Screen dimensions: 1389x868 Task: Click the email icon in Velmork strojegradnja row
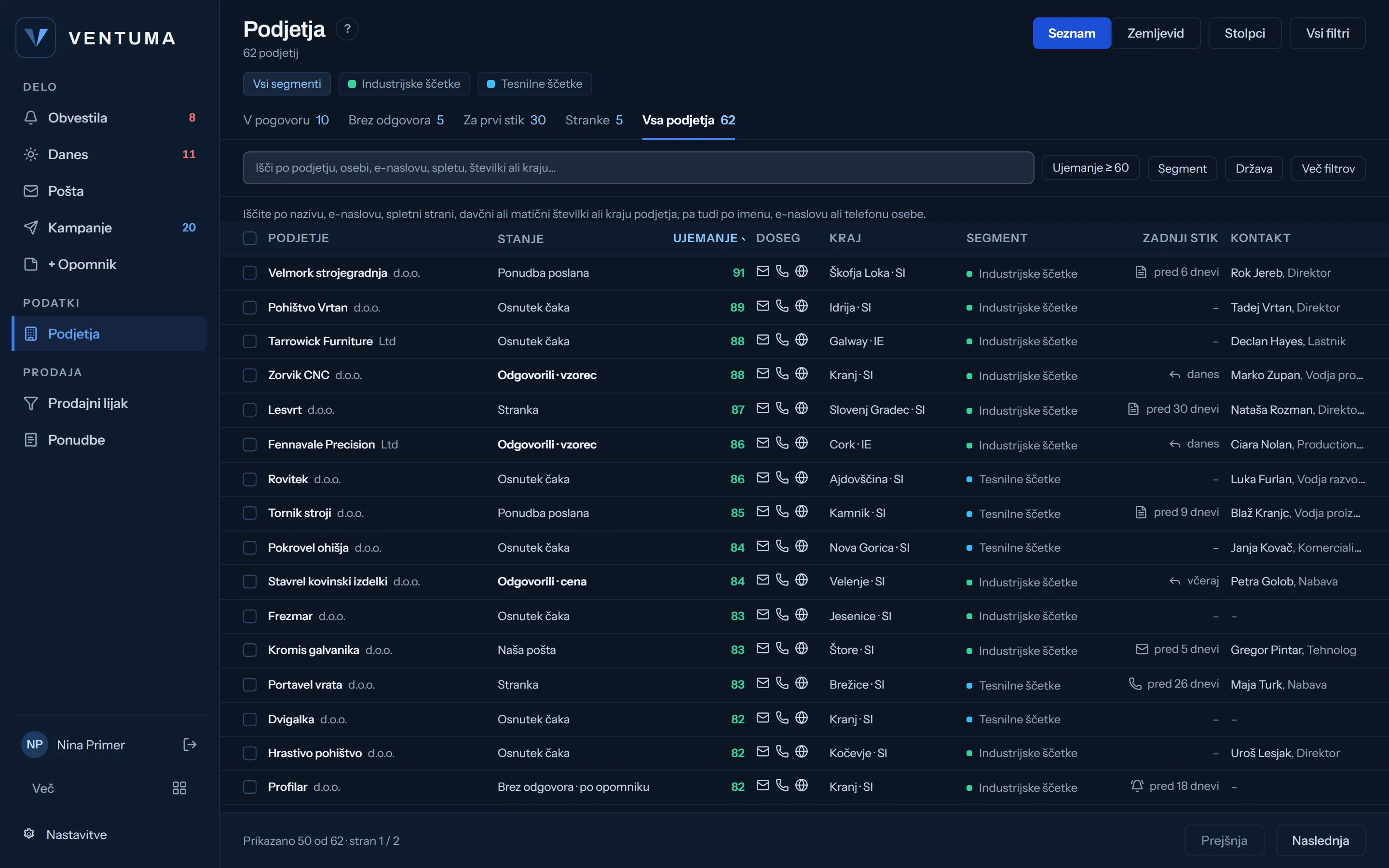(762, 271)
